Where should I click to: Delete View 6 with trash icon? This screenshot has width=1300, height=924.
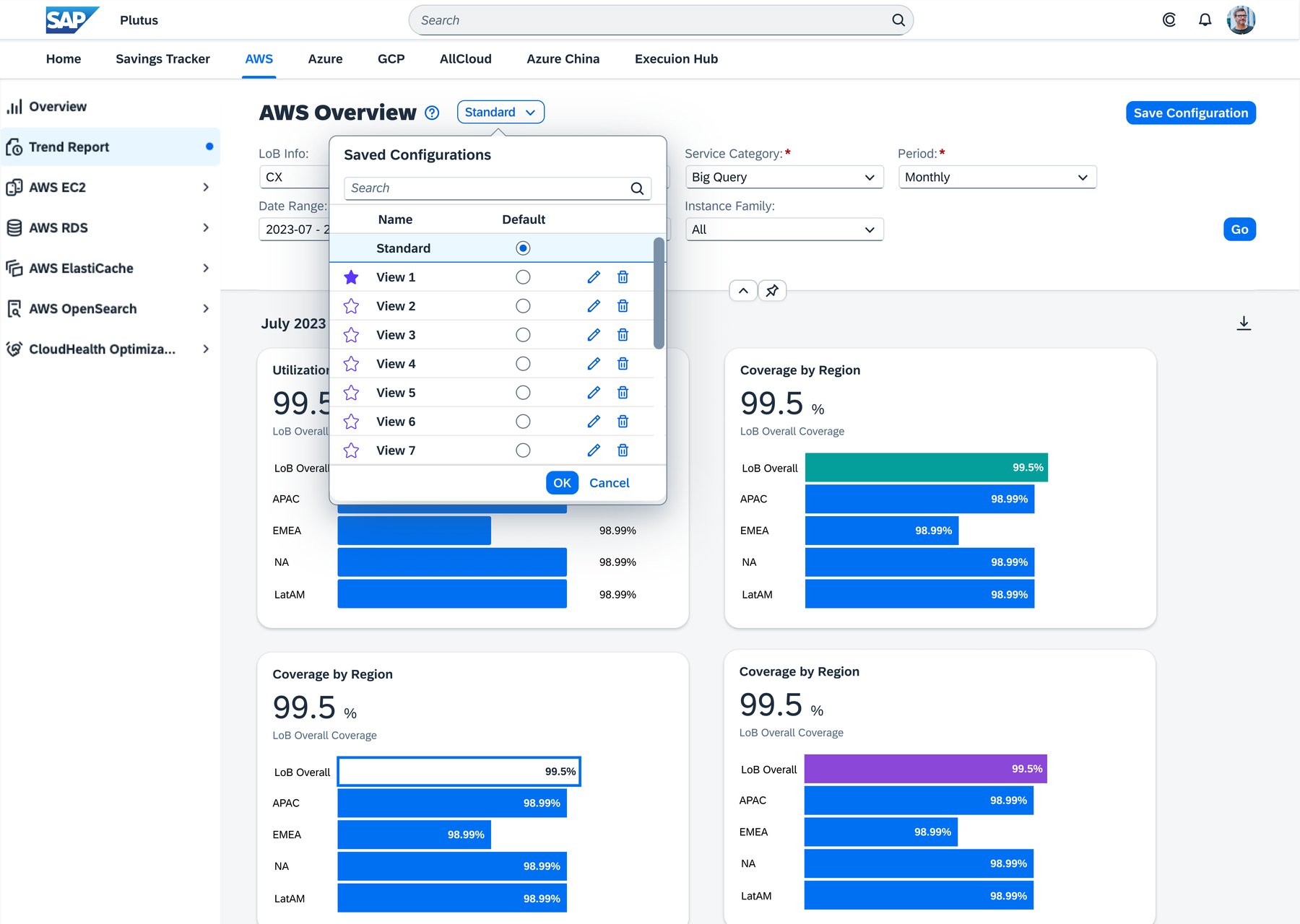point(623,422)
